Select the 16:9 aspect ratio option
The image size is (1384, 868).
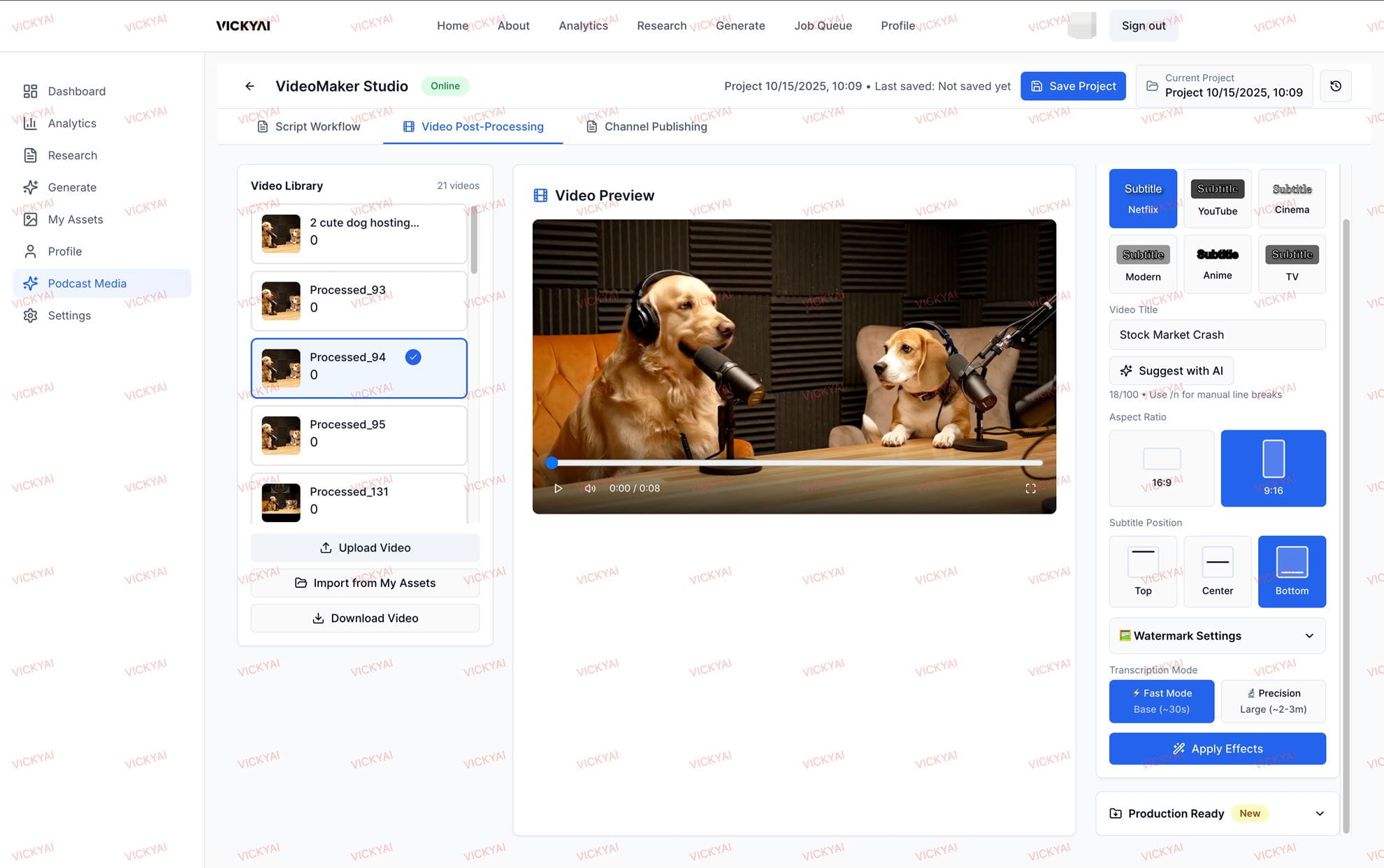pos(1161,468)
